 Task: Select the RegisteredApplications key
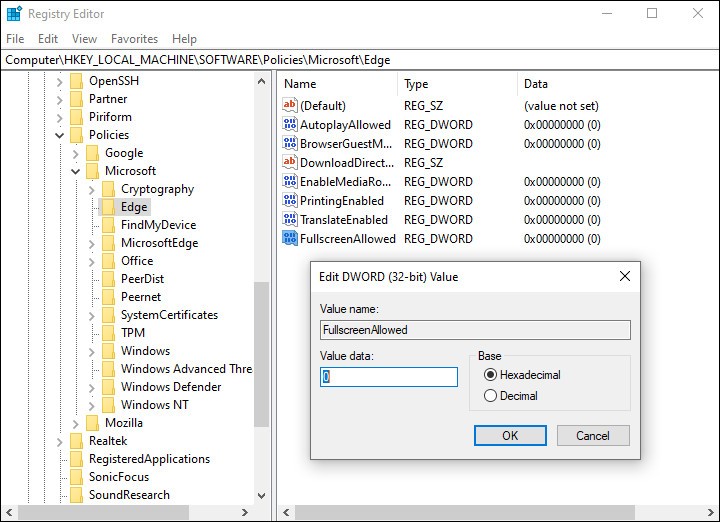coord(149,459)
